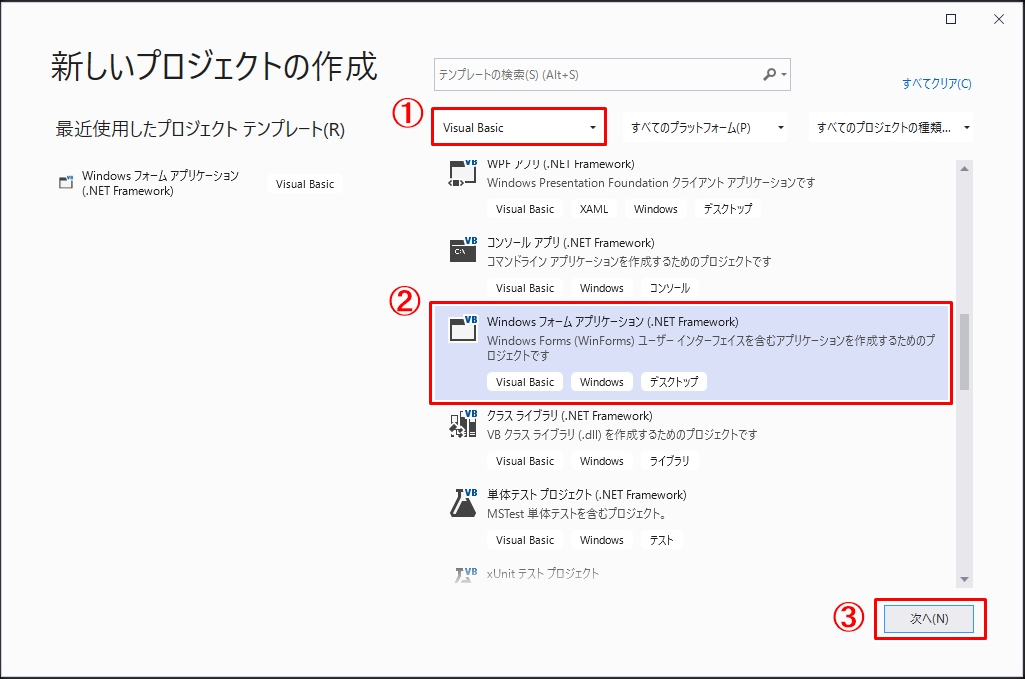
Task: Open the Visual Basic language dropdown
Action: [x=520, y=127]
